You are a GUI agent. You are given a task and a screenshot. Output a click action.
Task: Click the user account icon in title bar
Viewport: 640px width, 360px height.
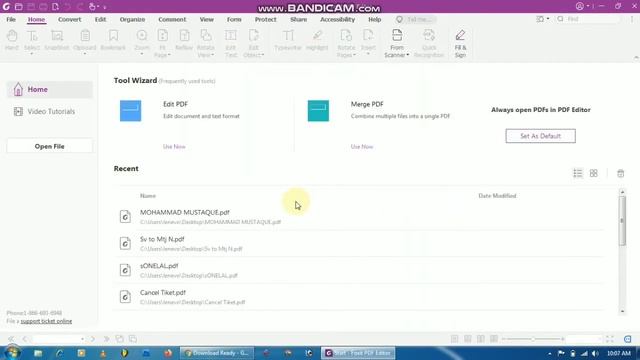point(580,6)
